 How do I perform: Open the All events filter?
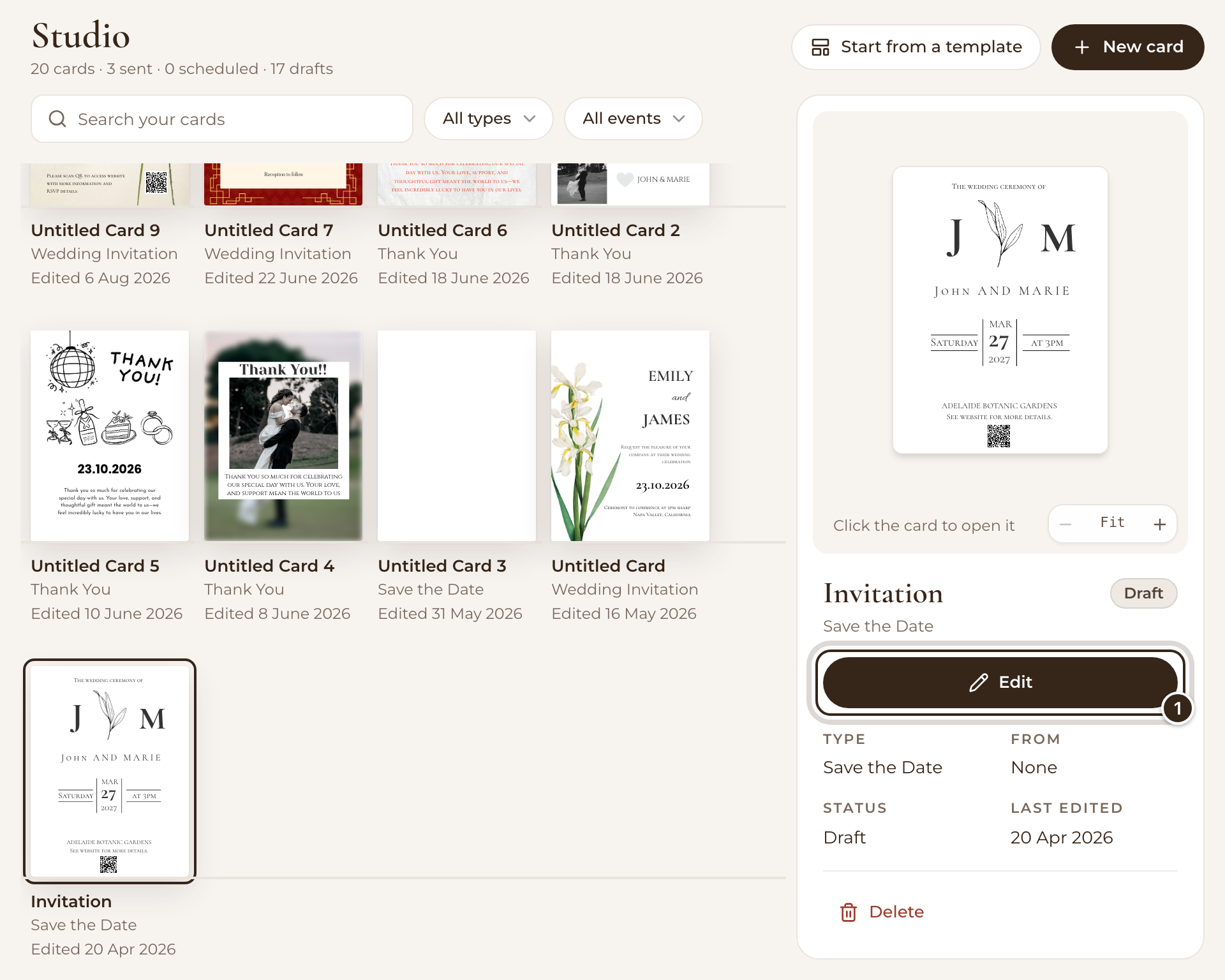634,119
